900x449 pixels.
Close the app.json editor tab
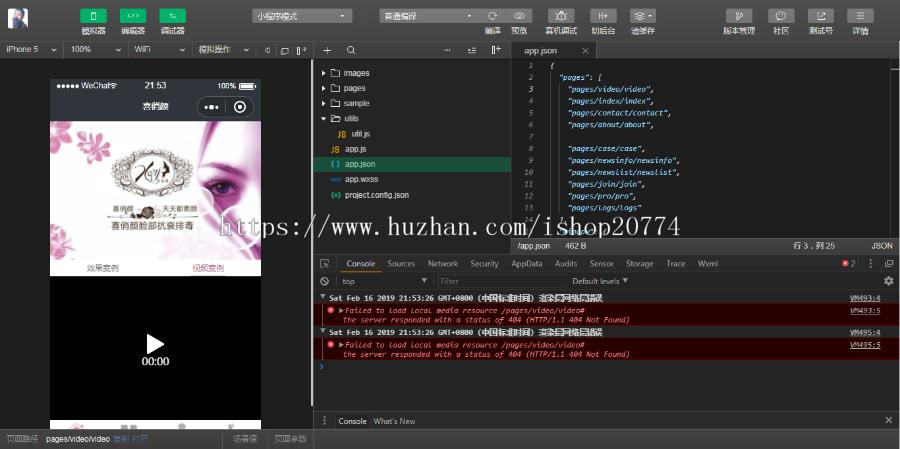point(585,51)
